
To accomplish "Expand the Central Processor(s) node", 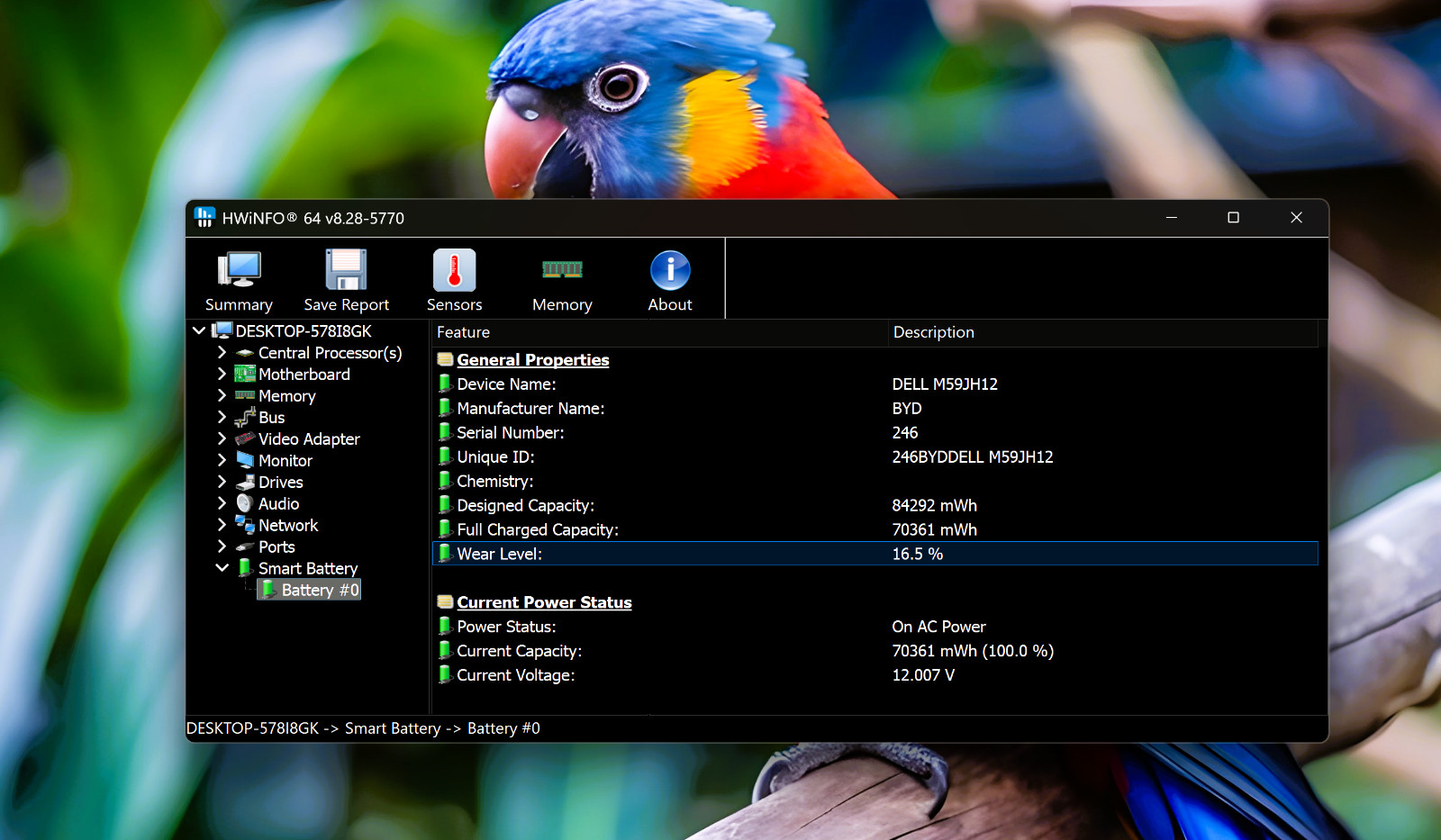I will coord(222,352).
